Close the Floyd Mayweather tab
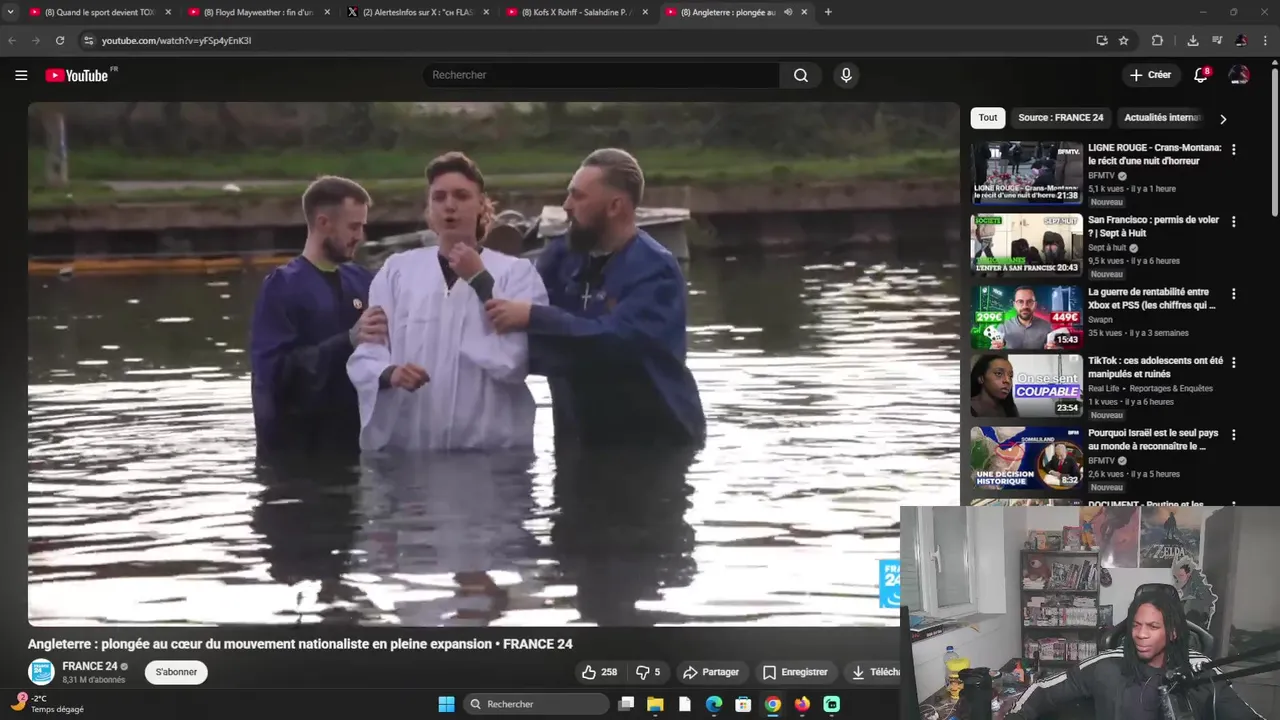1280x720 pixels. (327, 12)
